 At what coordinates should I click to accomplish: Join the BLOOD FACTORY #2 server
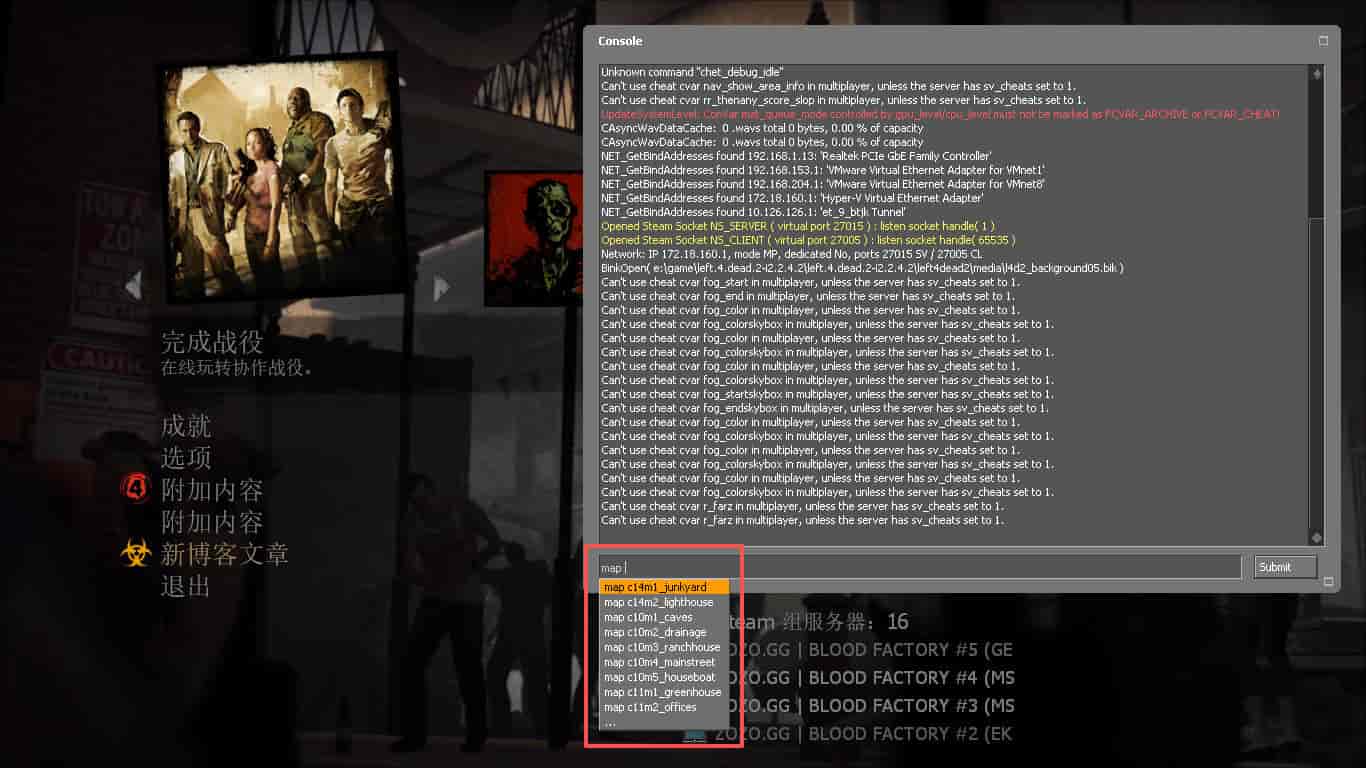pos(864,734)
